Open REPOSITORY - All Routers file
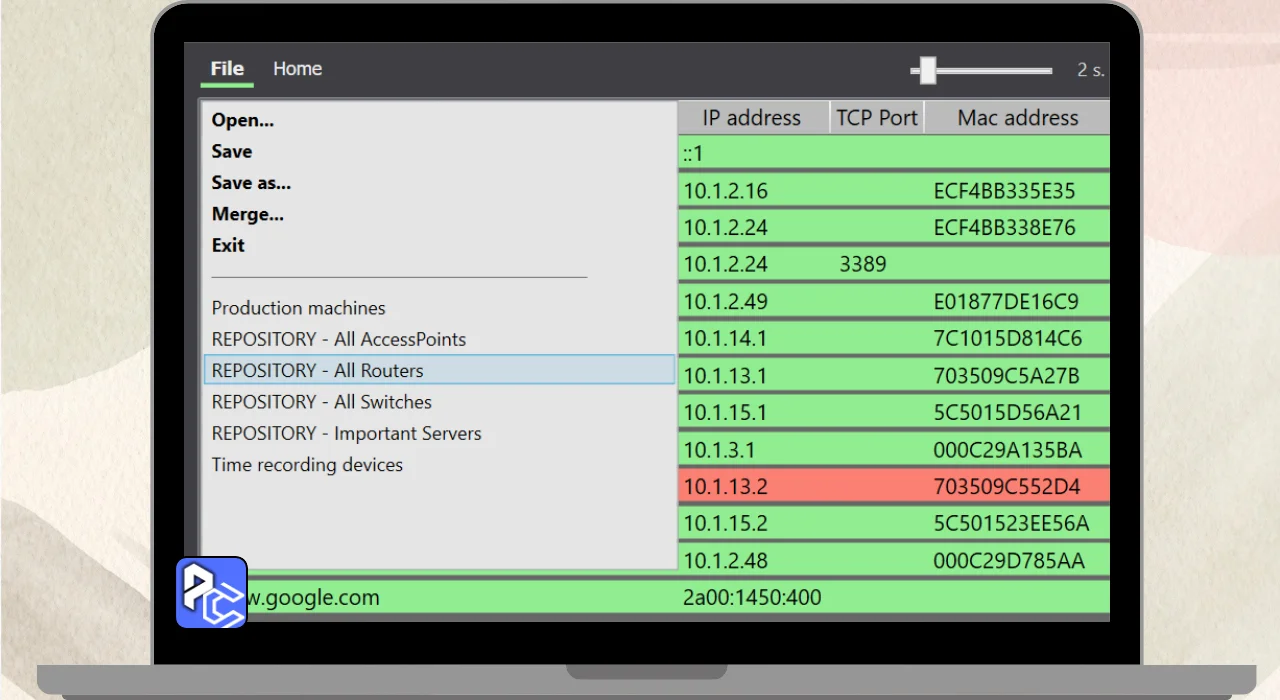 (318, 370)
